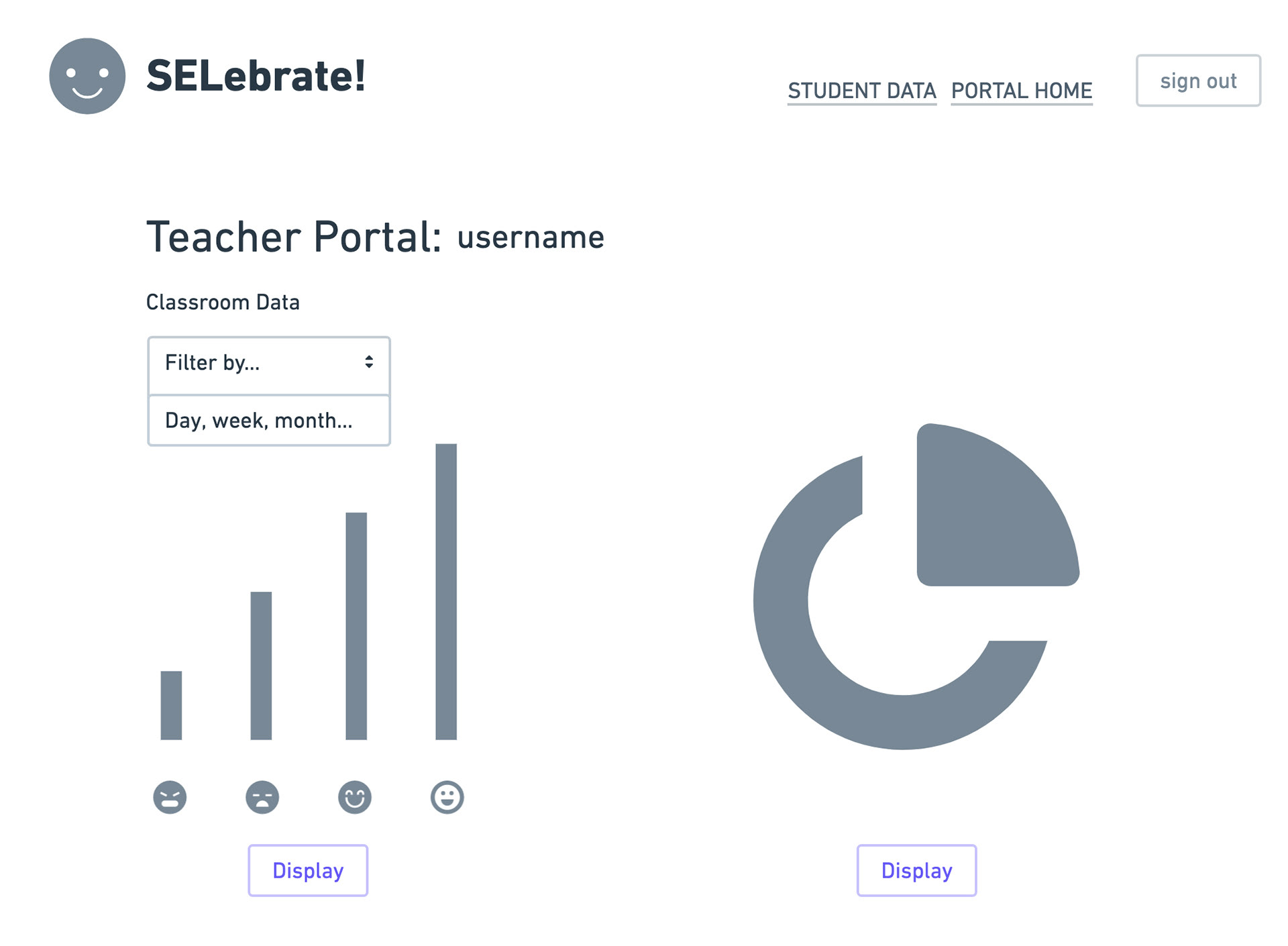Click the SELebrate smiley face logo
Viewport: 1288px width, 946px height.
[87, 76]
